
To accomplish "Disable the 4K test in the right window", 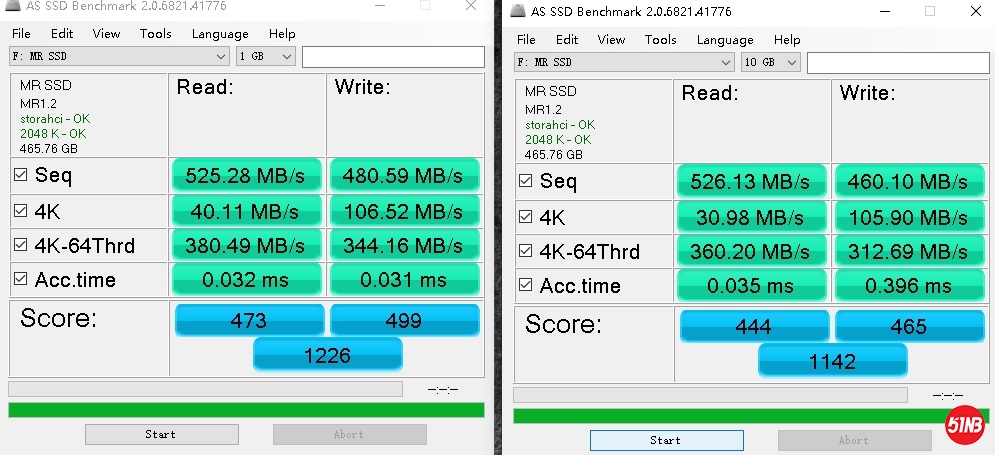I will click(x=526, y=216).
